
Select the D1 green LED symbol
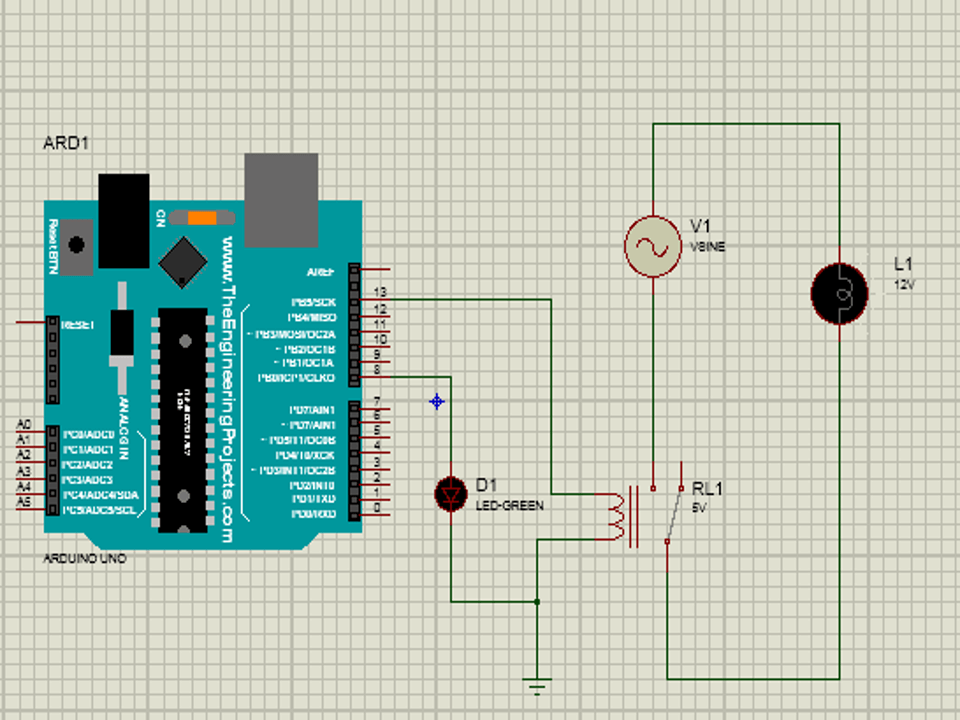click(451, 493)
